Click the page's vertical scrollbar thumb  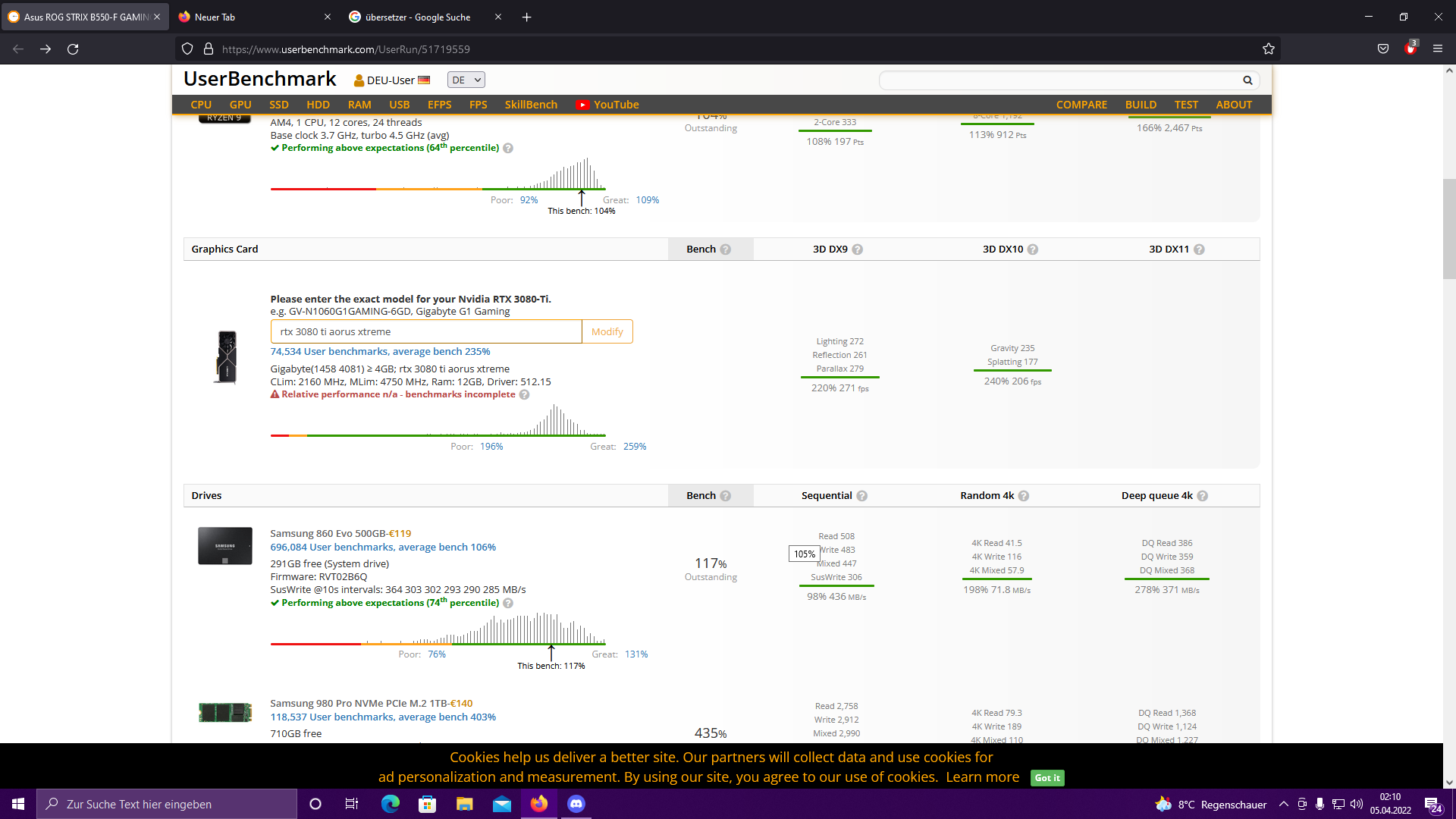(x=1449, y=227)
